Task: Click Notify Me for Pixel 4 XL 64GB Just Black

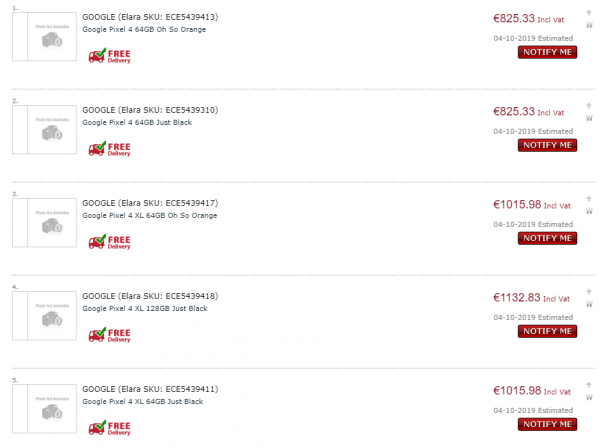Action: 547,424
